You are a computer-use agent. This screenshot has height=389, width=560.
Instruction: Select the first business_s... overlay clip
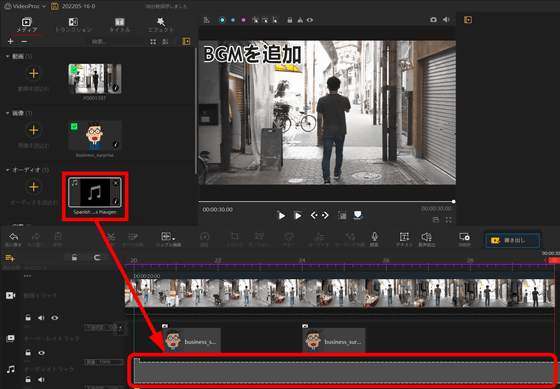click(191, 340)
